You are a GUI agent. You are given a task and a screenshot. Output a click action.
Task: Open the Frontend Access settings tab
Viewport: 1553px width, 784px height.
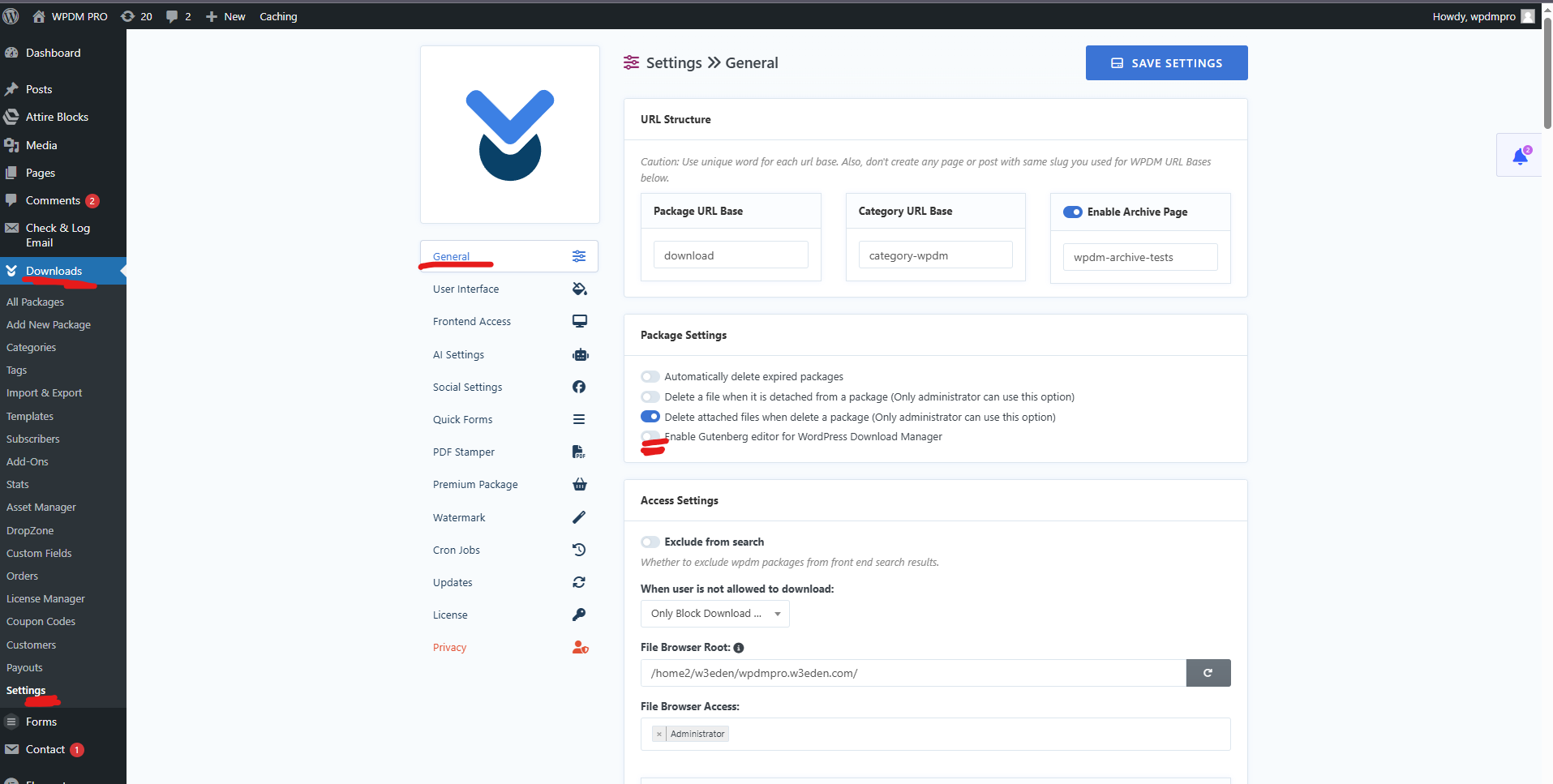click(509, 321)
